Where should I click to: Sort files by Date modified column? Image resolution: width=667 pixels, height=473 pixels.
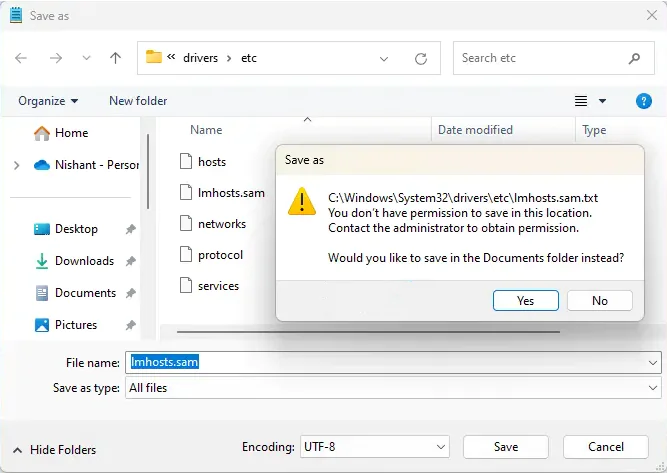(475, 130)
